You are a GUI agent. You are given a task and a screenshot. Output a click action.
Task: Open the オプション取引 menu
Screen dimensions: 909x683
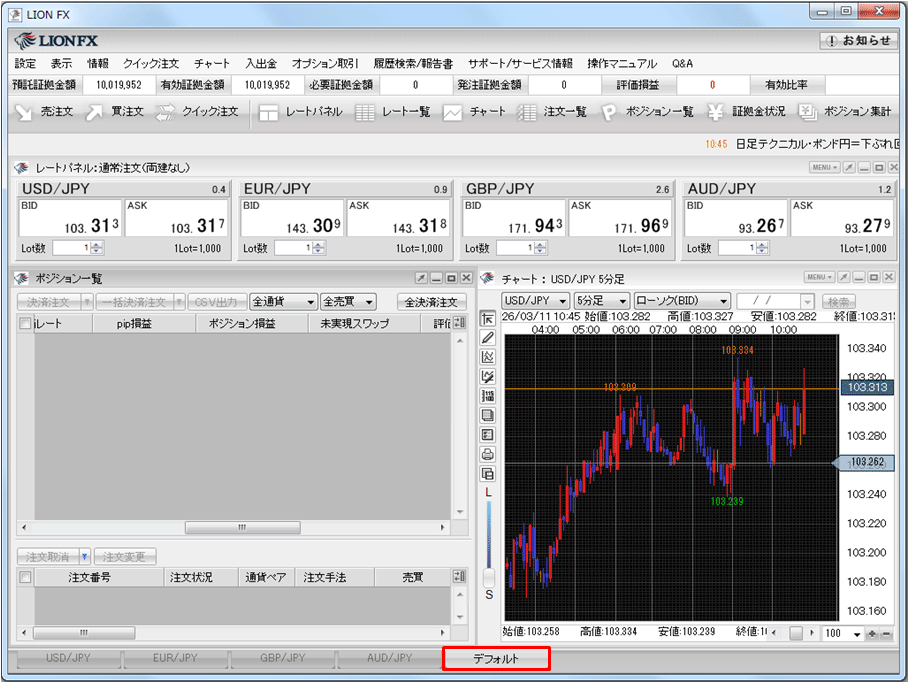[x=325, y=63]
